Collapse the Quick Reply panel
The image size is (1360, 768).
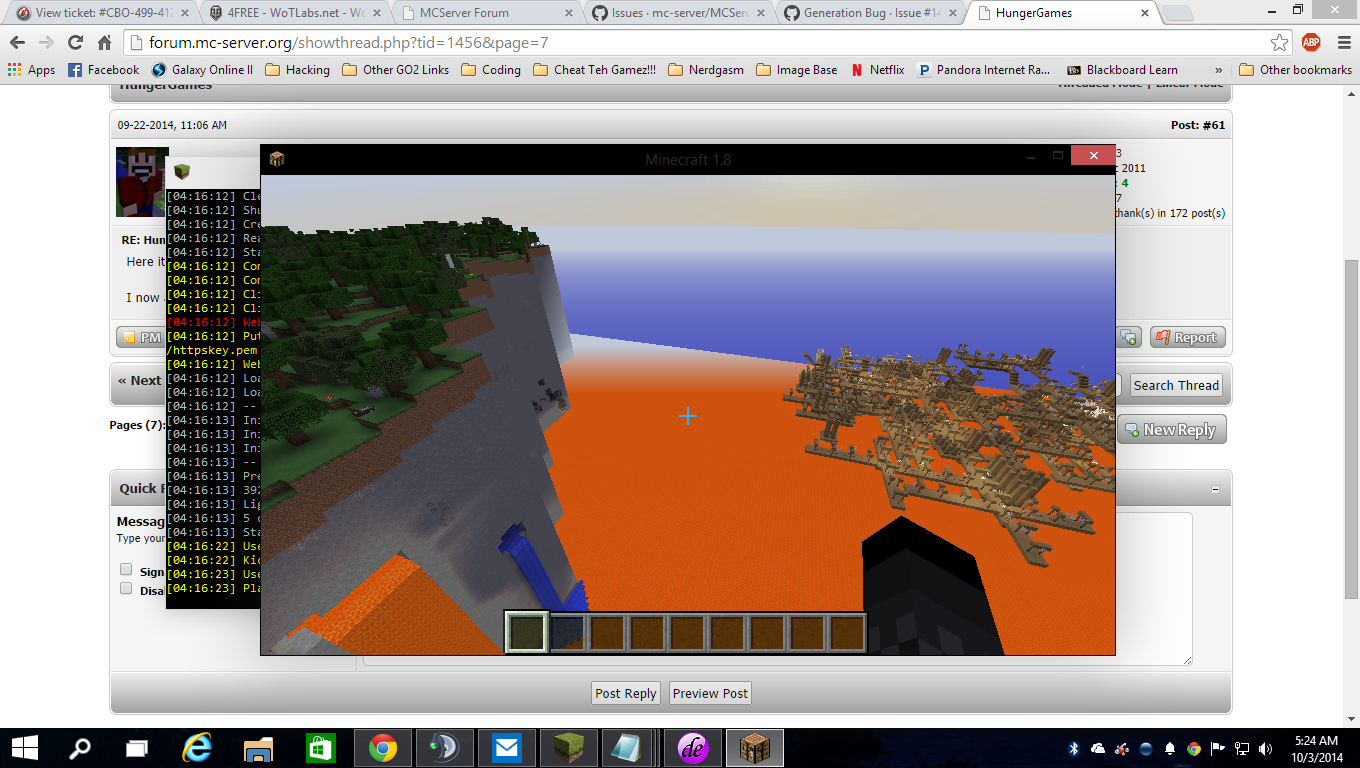[x=1215, y=490]
